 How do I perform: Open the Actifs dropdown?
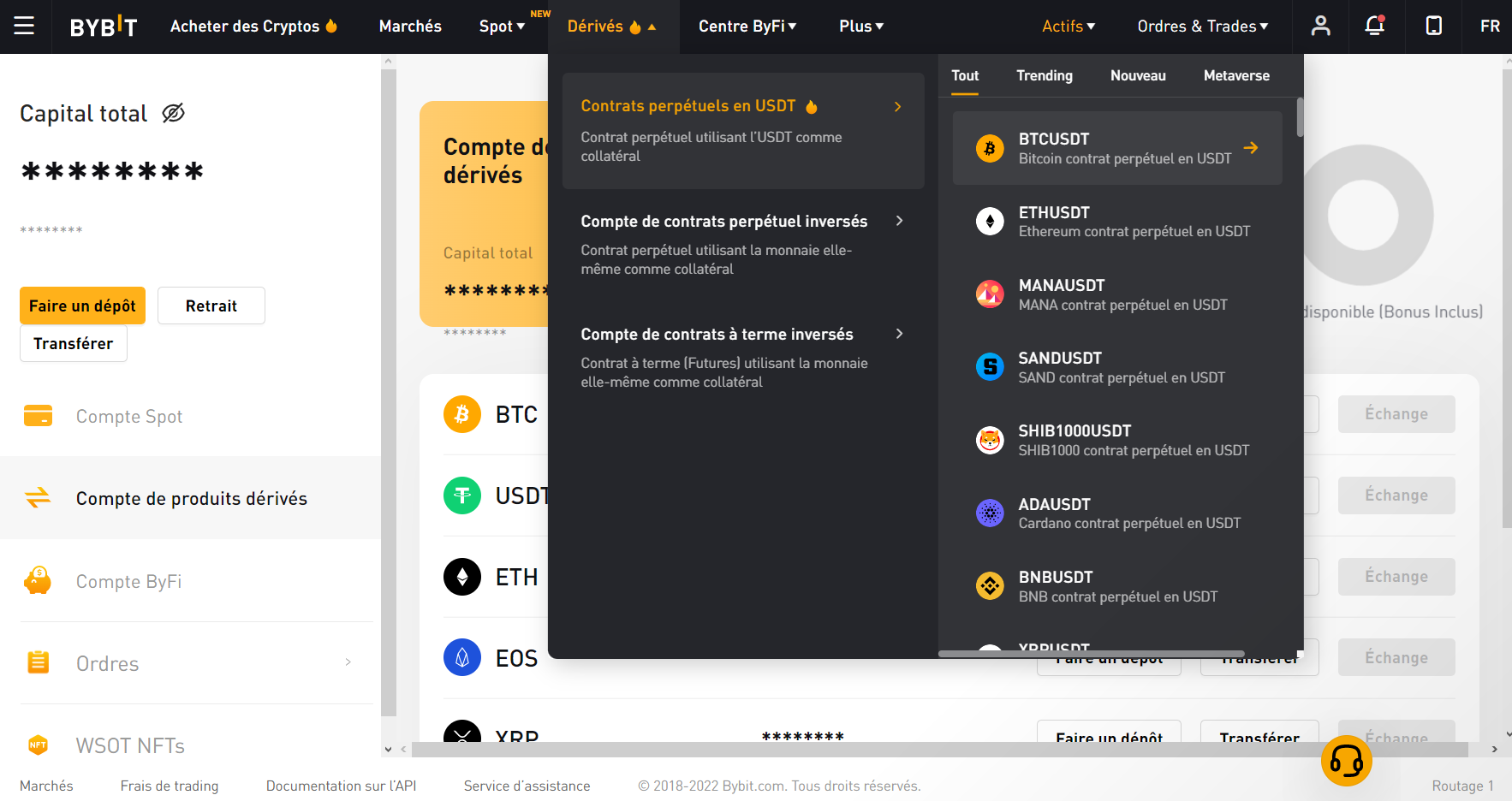point(1069,27)
